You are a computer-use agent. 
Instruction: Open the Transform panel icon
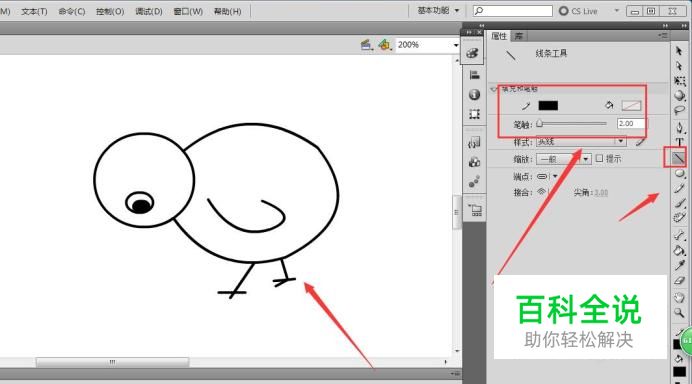[x=474, y=114]
